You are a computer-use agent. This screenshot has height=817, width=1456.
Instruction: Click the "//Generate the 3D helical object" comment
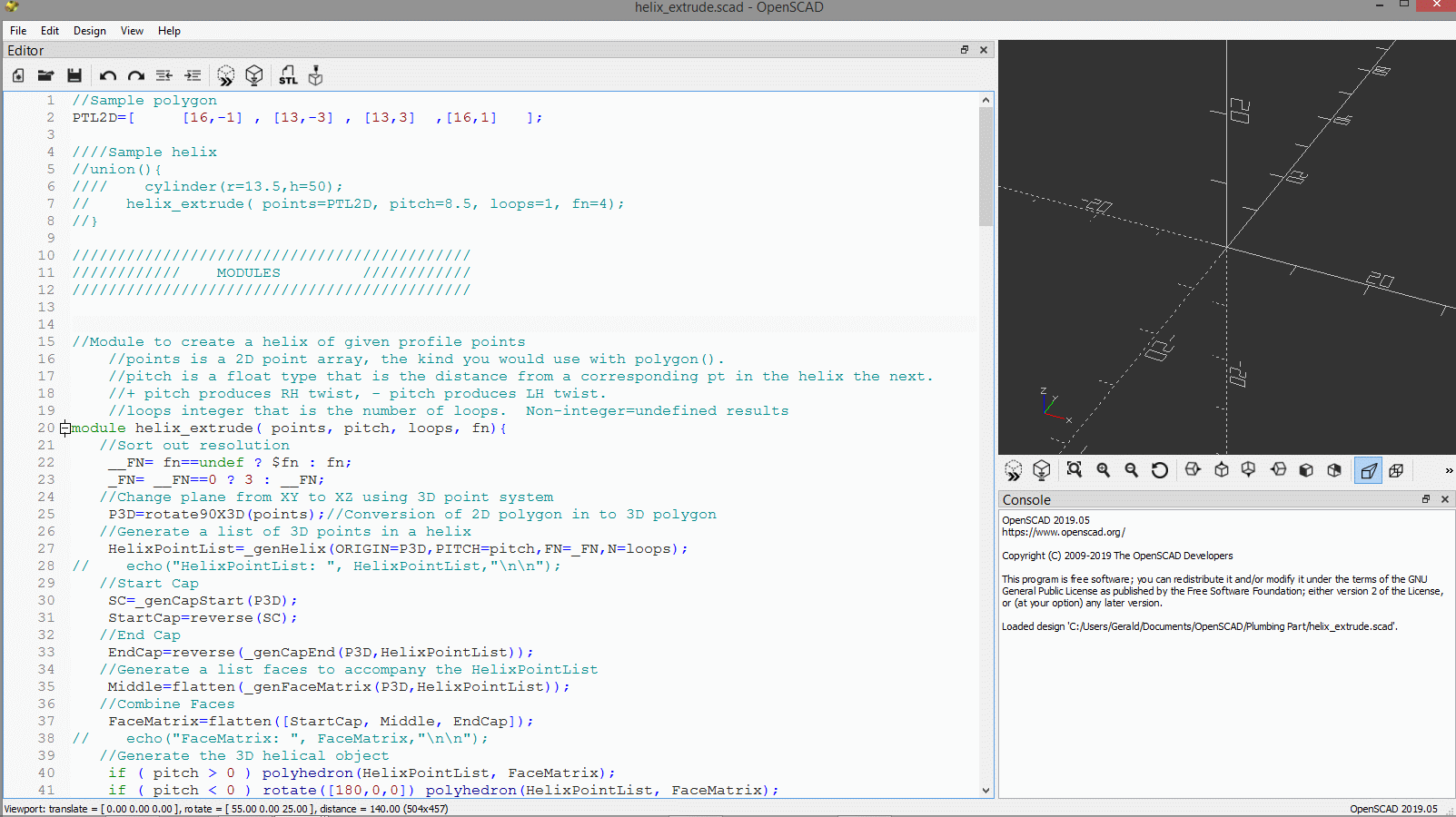click(244, 756)
